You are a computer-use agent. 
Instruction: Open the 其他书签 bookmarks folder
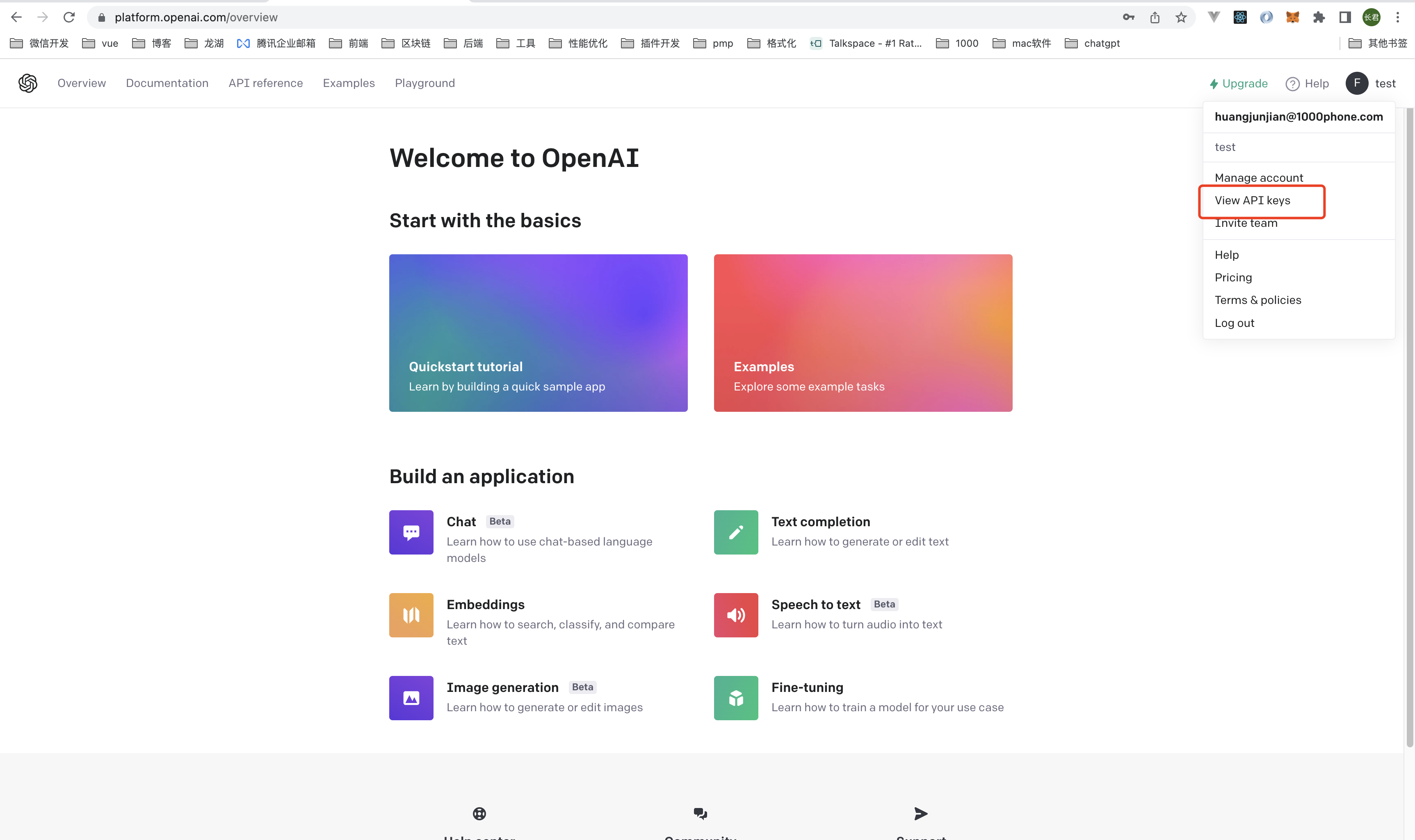1378,43
